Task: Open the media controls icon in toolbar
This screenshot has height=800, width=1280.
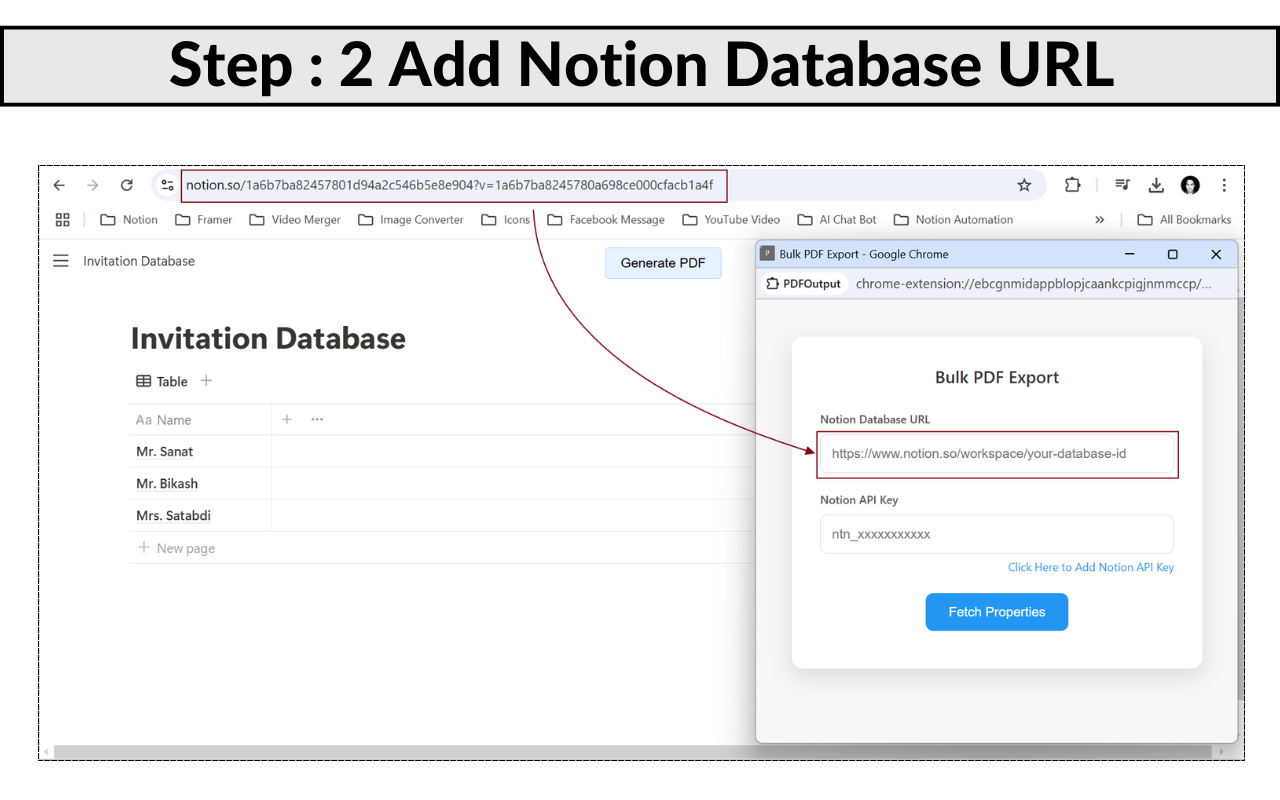Action: 1123,185
